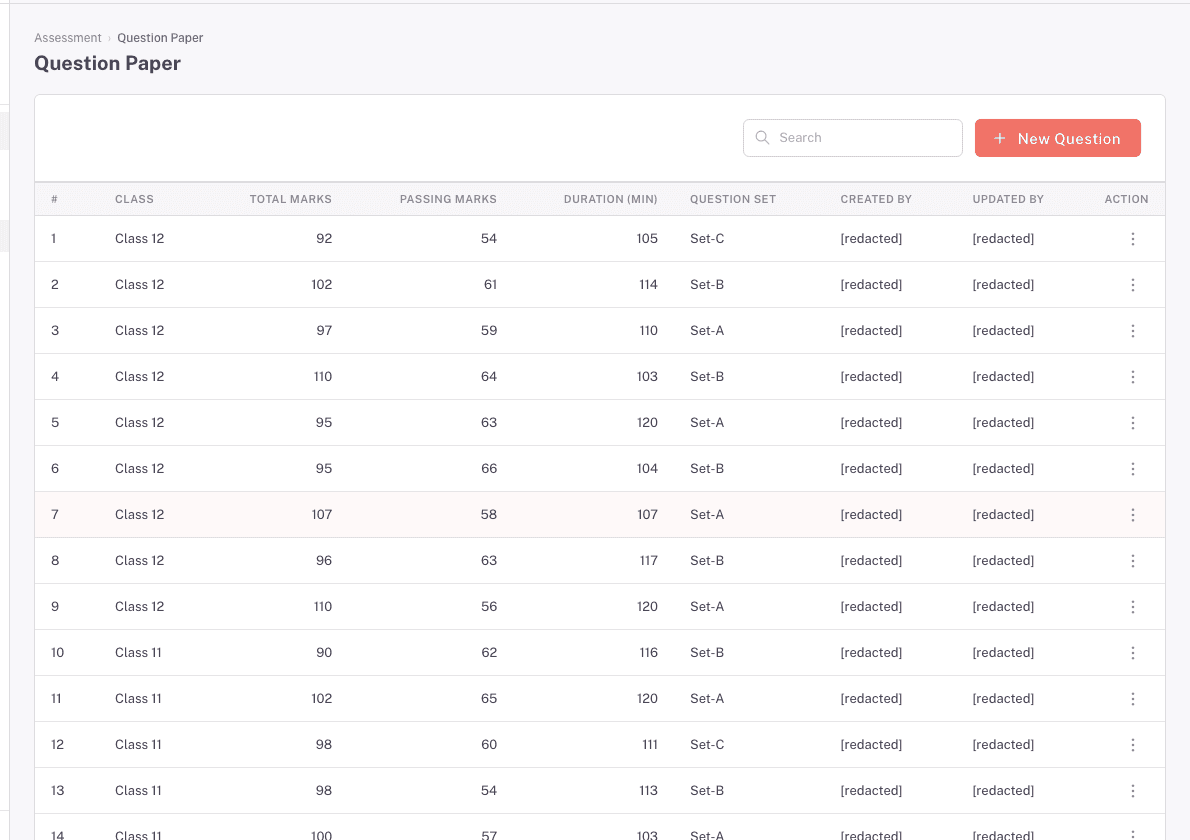Open action menu for row 8

click(x=1132, y=561)
